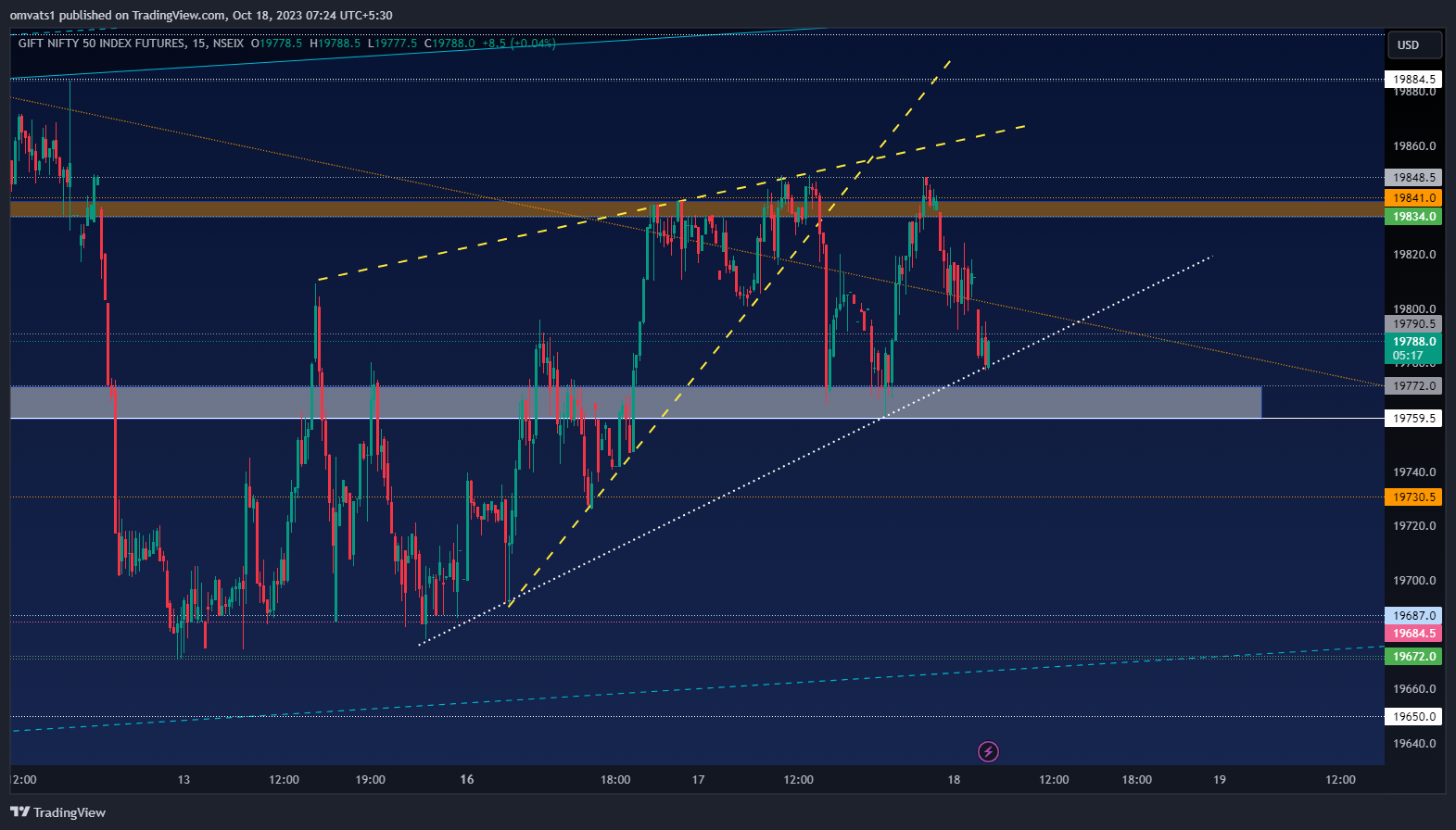
Task: Click the 19:00 time axis label
Action: pos(370,780)
